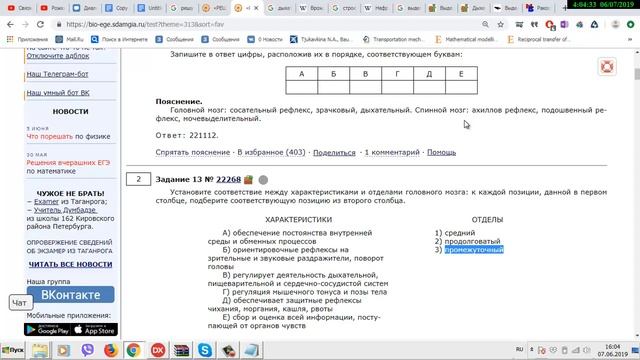Reload the page with the refresh icon
Image resolution: width=640 pixels, height=360 pixels.
click(x=40, y=24)
